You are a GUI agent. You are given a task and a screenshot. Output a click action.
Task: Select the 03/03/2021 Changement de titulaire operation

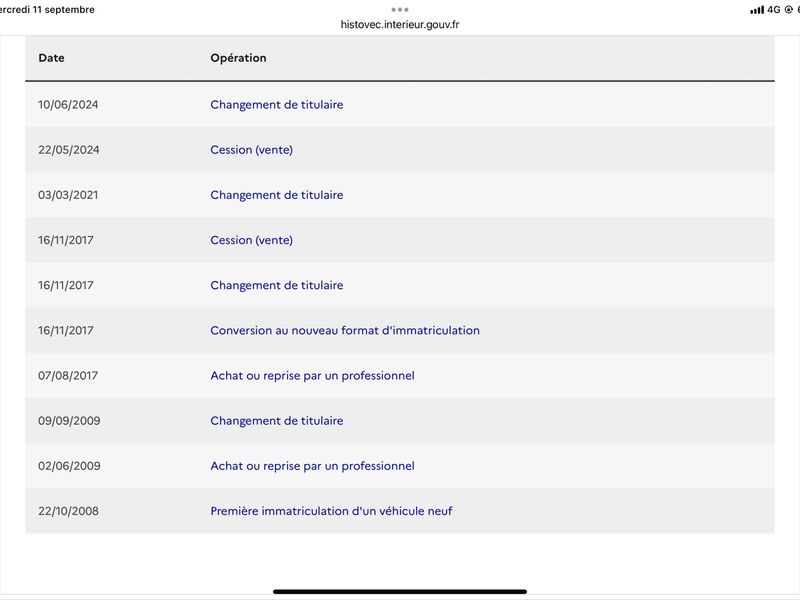[x=277, y=195]
